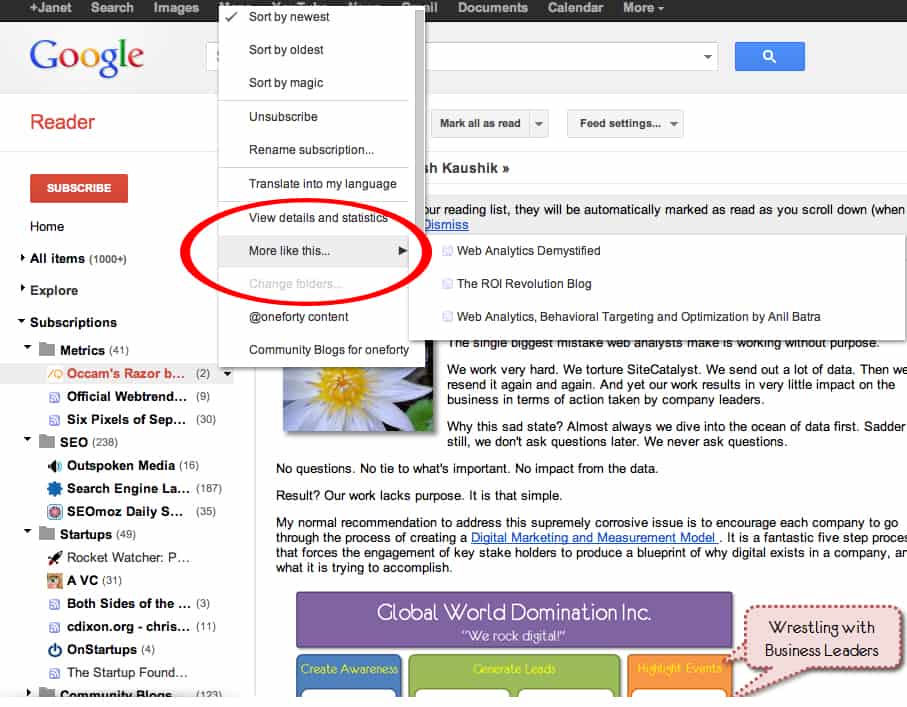
Task: Click the Reader title
Action: (62, 122)
